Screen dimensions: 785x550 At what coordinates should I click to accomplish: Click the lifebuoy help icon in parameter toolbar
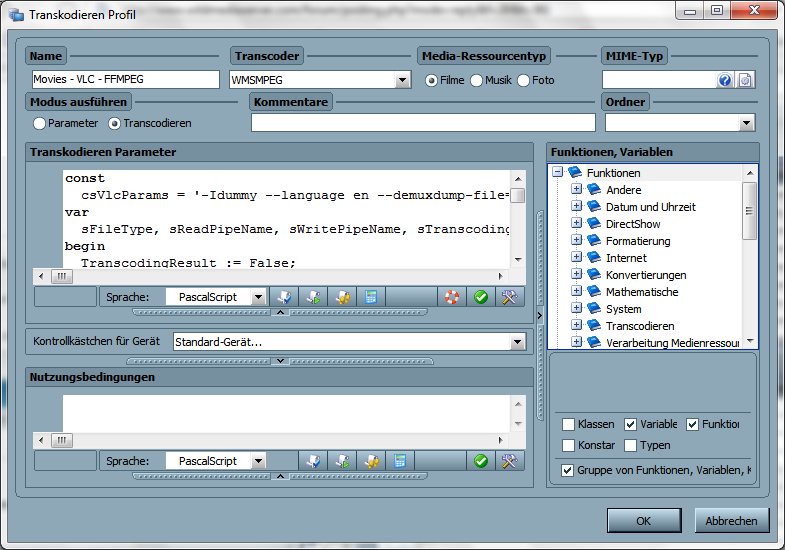point(453,297)
